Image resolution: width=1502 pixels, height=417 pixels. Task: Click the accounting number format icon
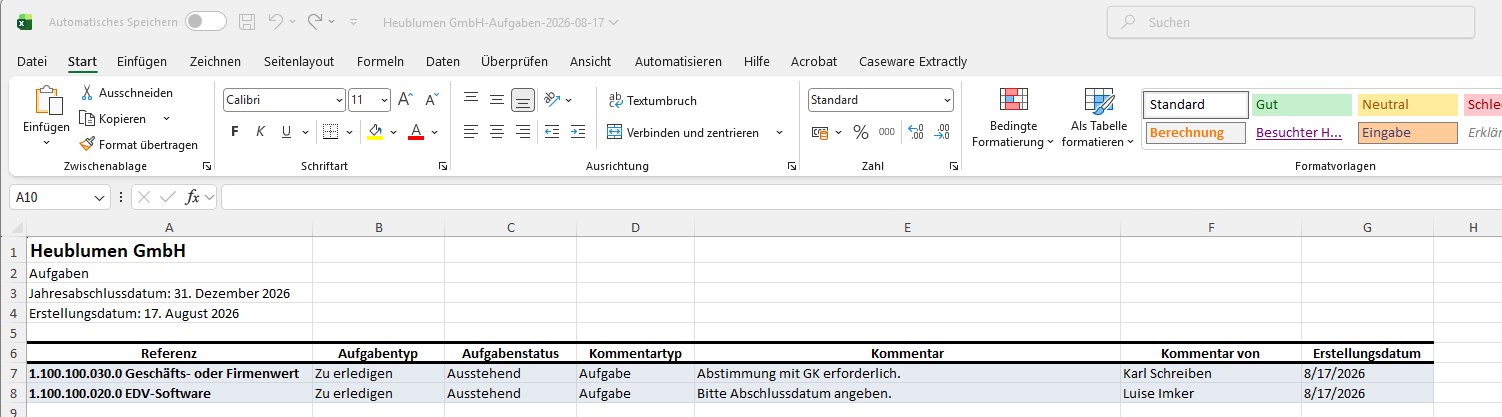point(820,132)
